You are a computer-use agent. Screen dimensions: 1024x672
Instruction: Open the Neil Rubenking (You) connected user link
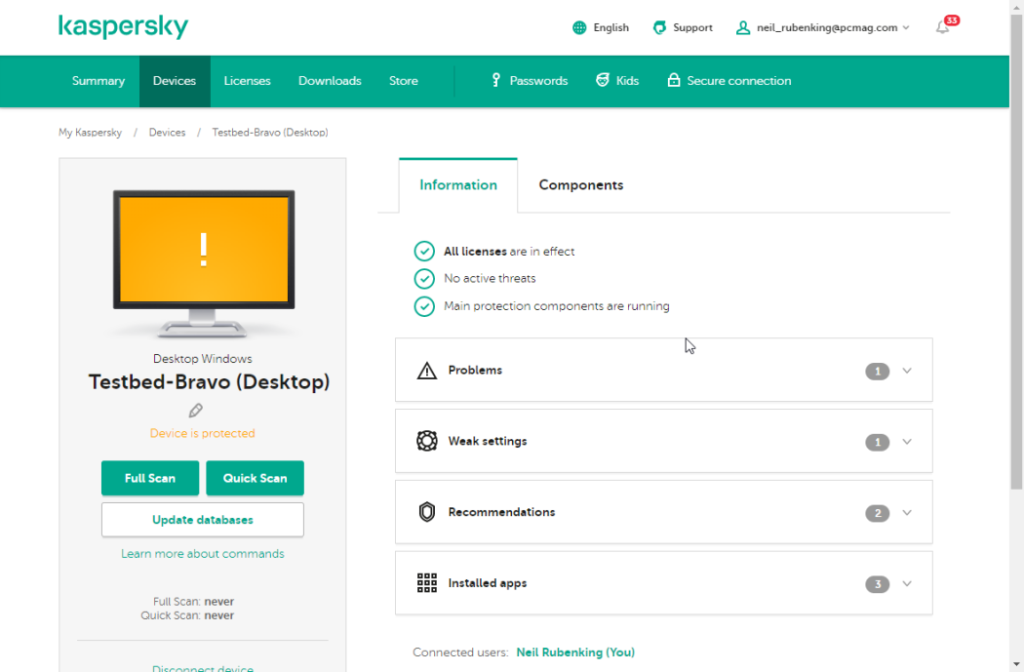coord(575,651)
